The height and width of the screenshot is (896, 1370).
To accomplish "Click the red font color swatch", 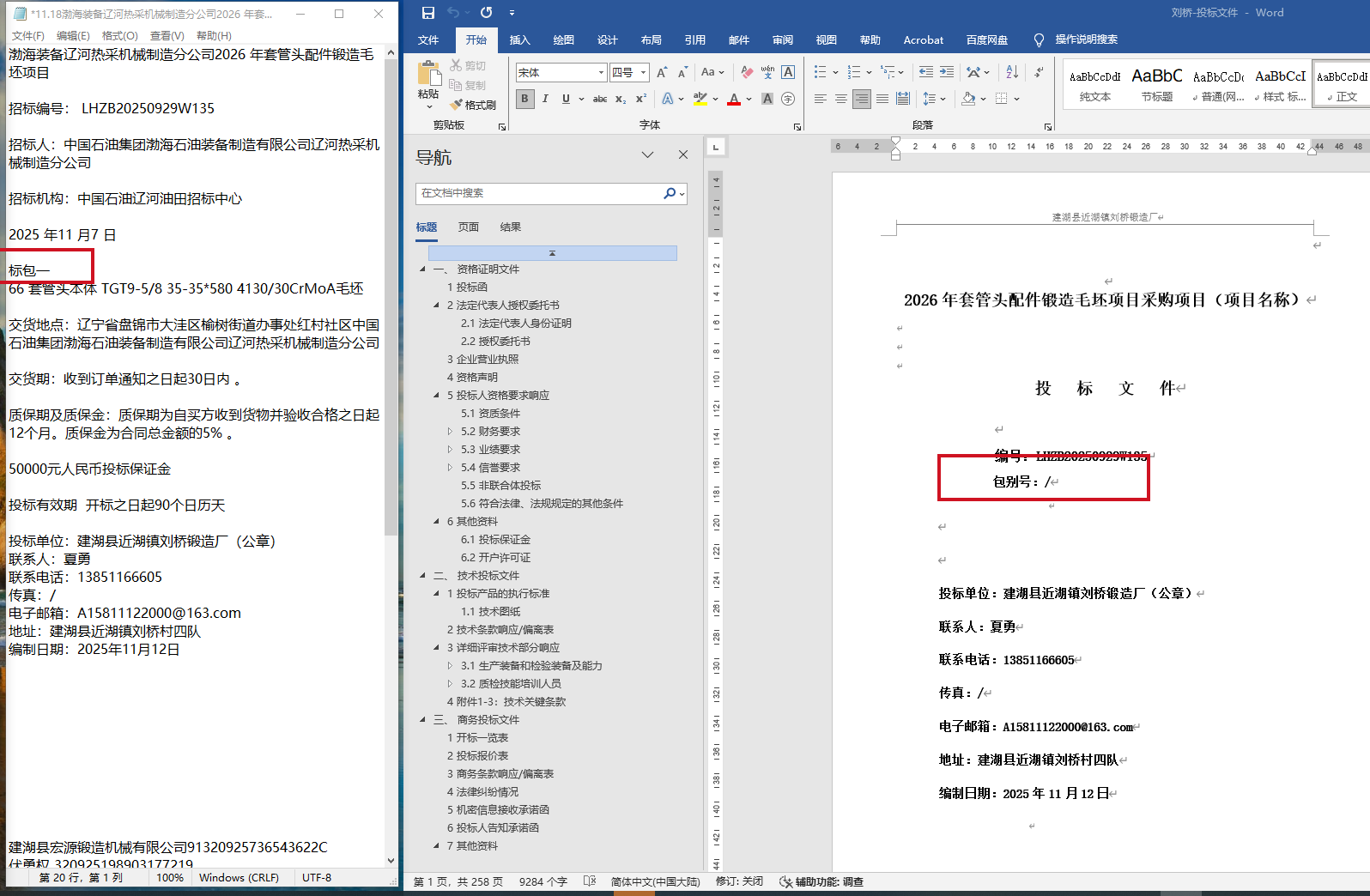I will [x=734, y=100].
